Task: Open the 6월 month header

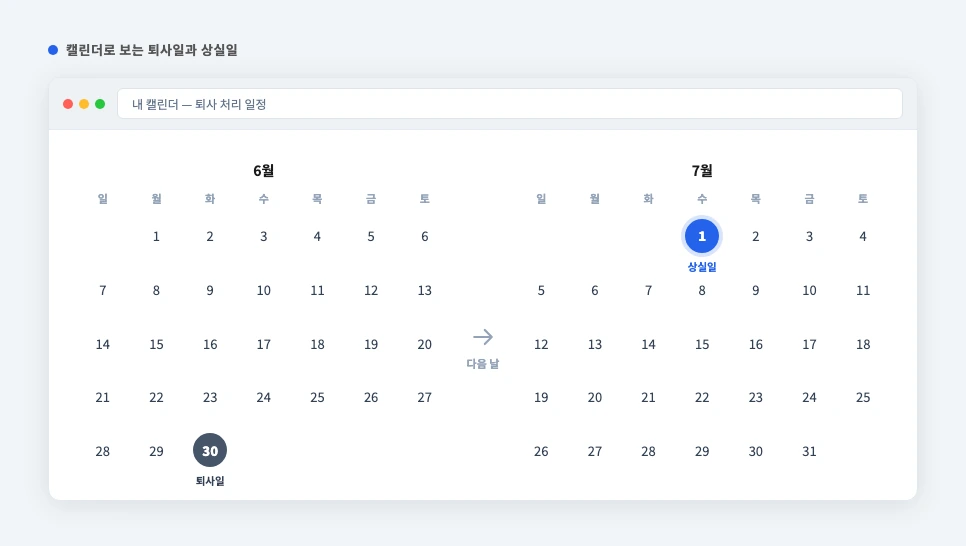Action: tap(264, 171)
